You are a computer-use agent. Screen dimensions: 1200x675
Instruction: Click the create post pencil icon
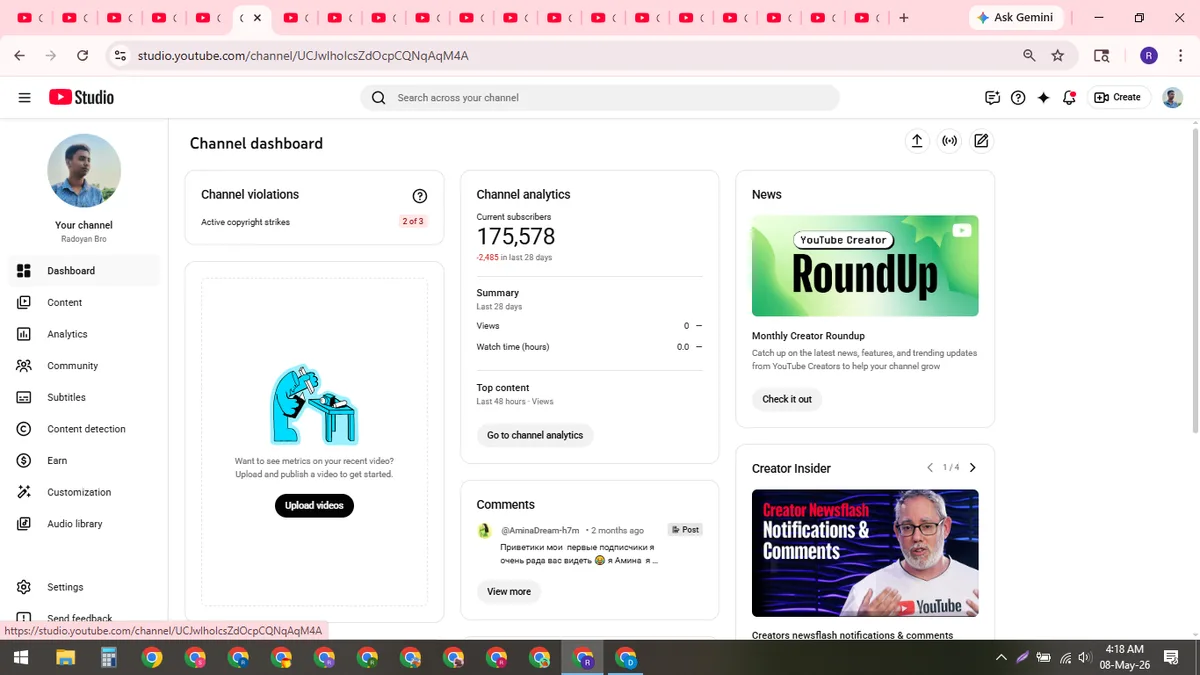981,141
